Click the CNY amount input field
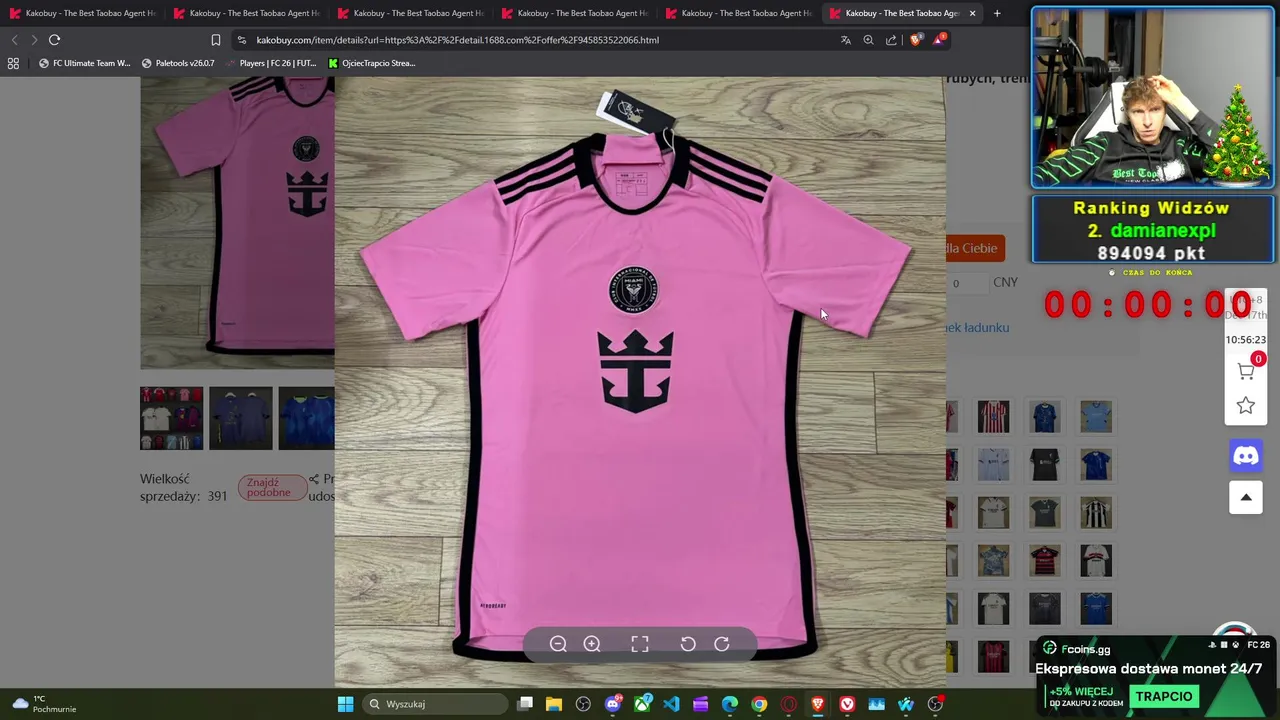 [965, 283]
